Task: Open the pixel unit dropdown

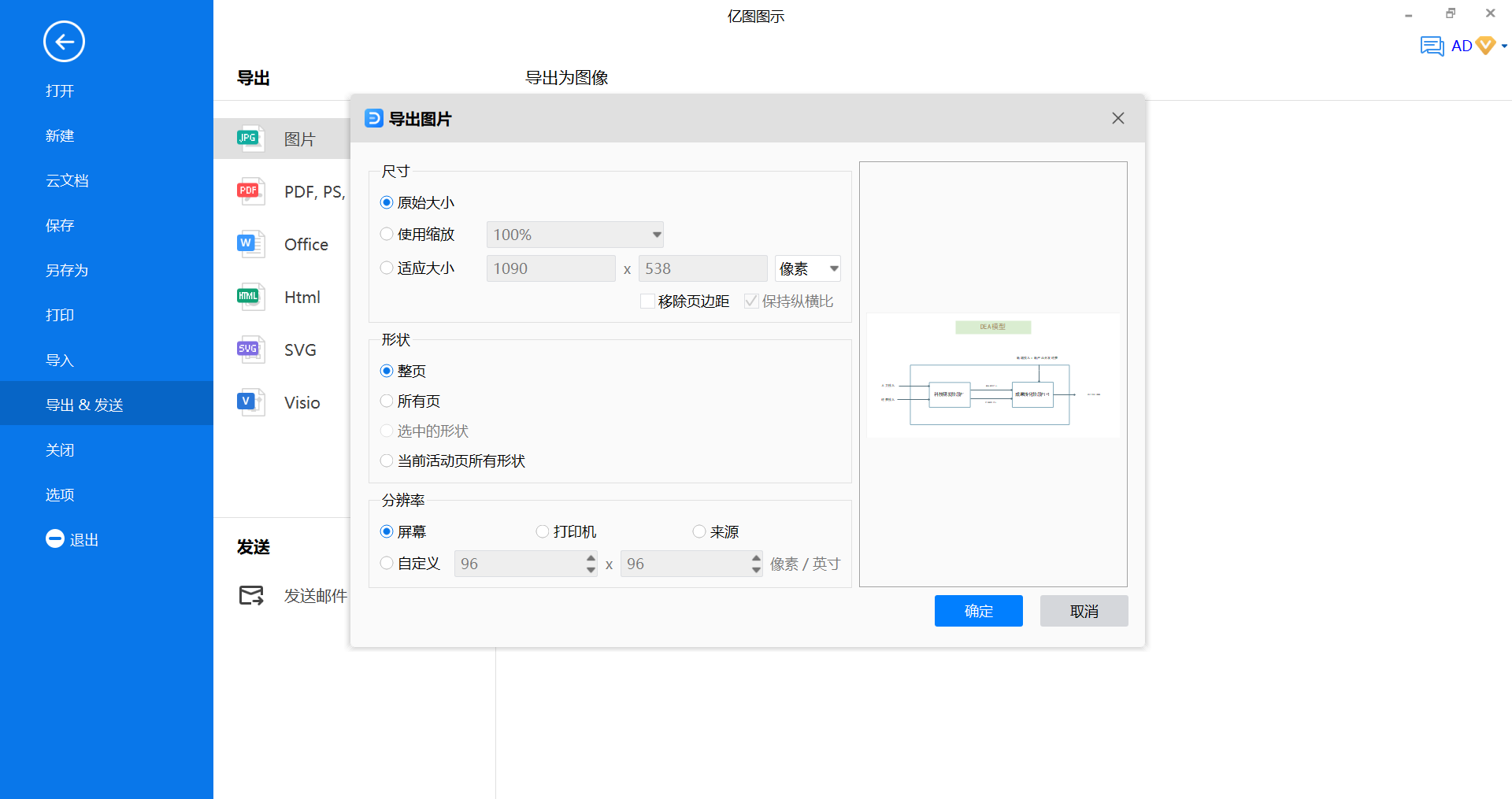Action: tap(808, 268)
